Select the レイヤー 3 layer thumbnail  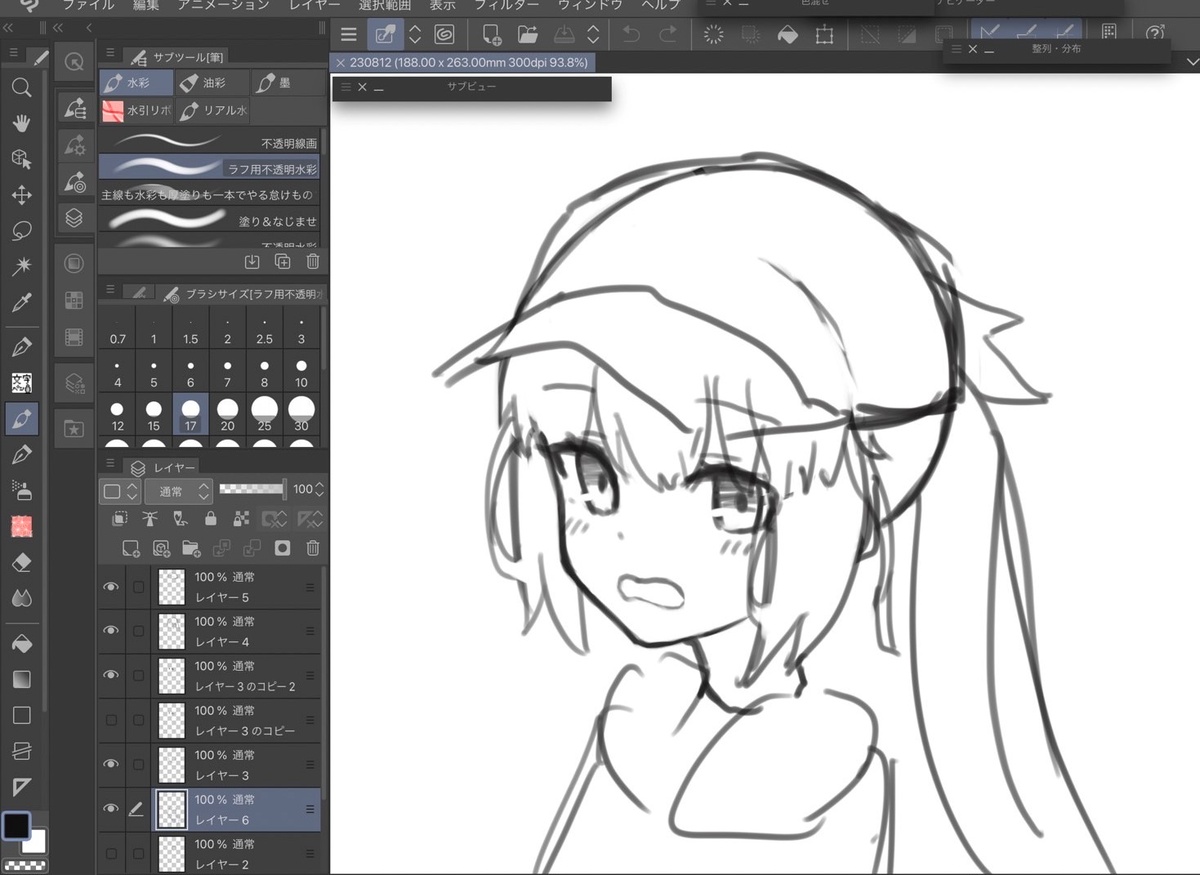(x=172, y=765)
